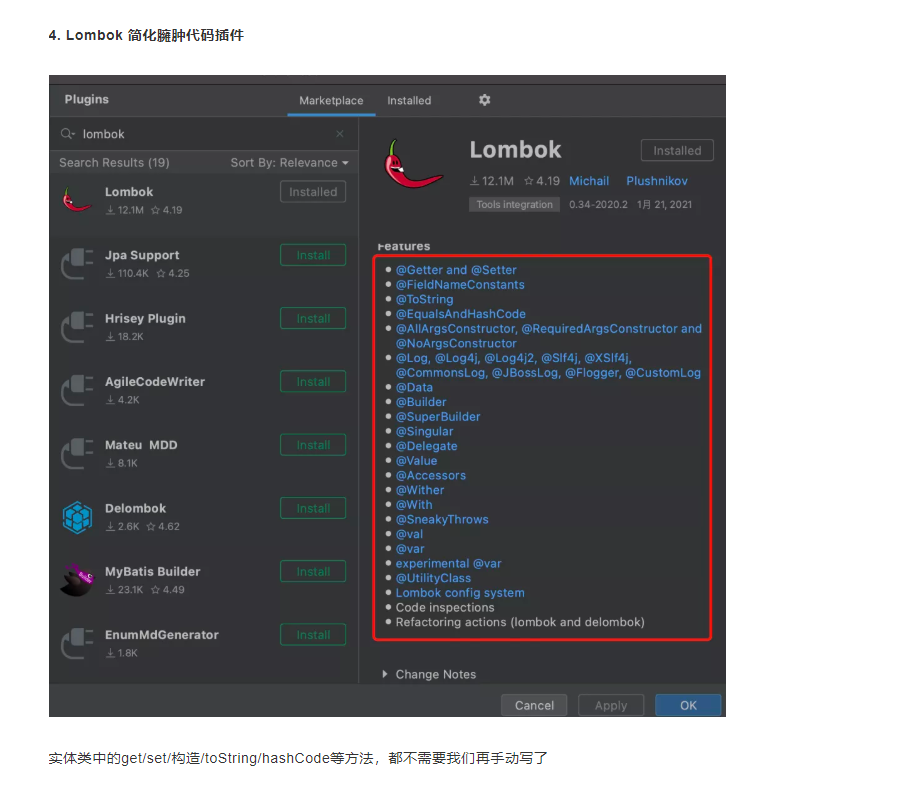Open the @FieldNameConstants link

(460, 285)
